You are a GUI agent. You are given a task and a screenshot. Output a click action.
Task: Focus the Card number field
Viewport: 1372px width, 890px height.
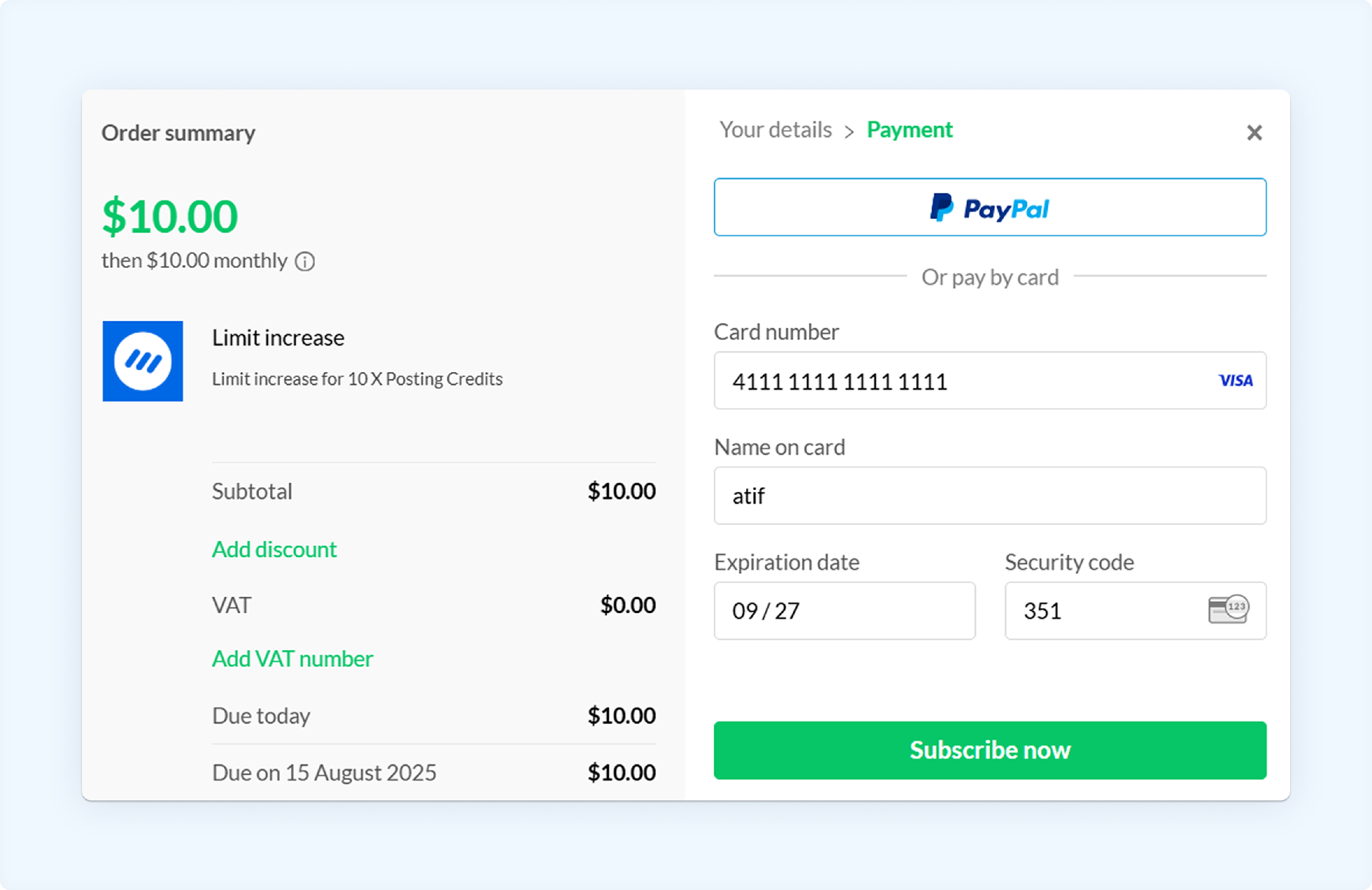(x=990, y=380)
